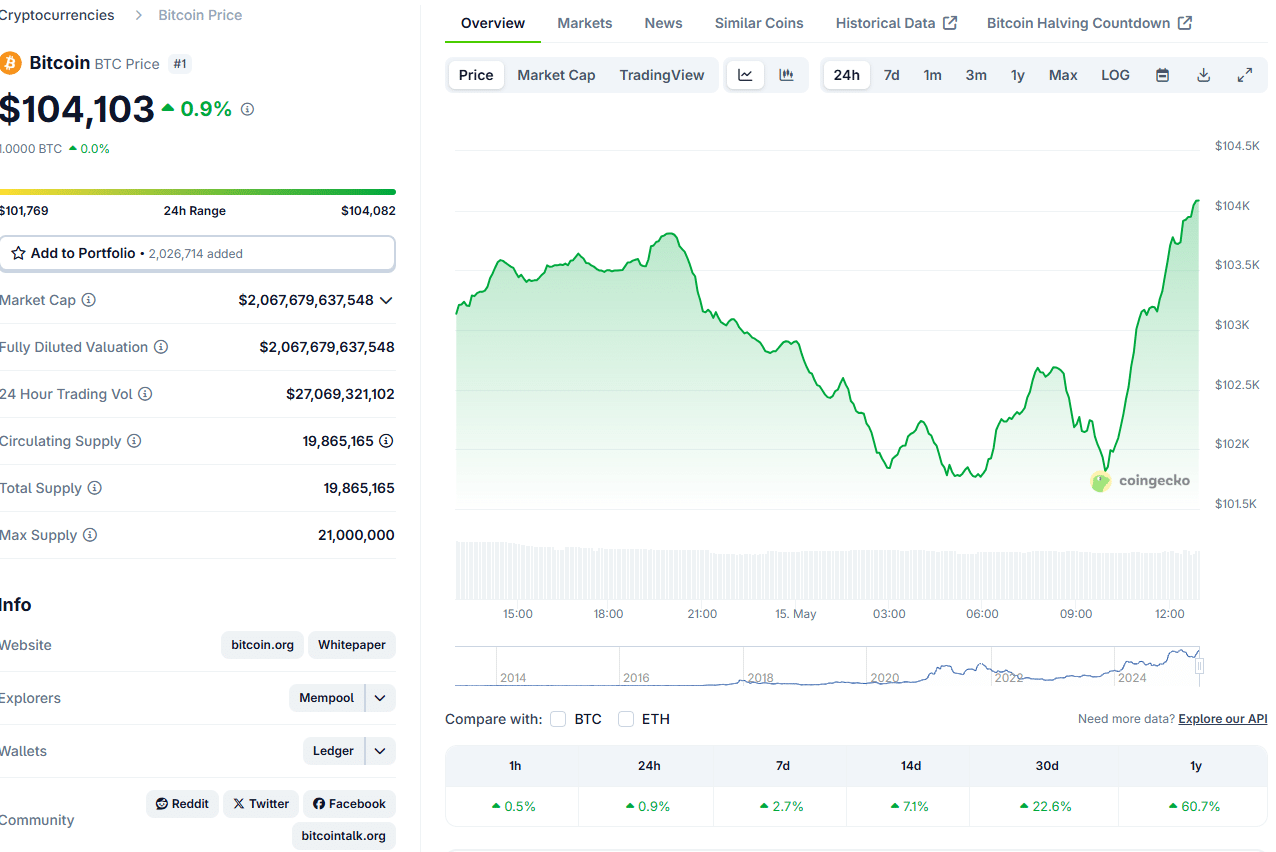
Task: Click the #1 rank badge
Action: (x=180, y=64)
